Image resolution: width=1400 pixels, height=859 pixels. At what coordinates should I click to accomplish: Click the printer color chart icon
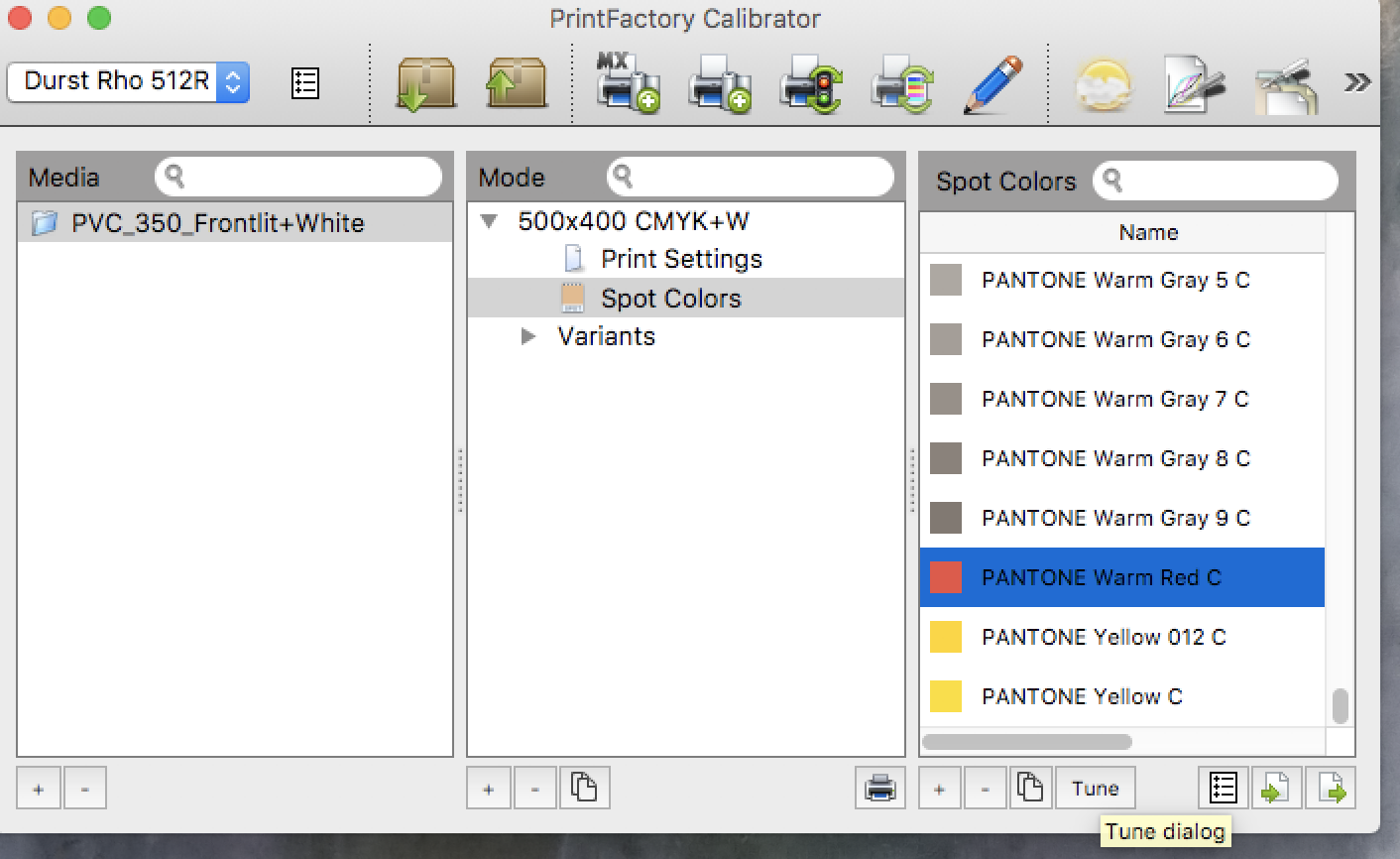coord(901,84)
